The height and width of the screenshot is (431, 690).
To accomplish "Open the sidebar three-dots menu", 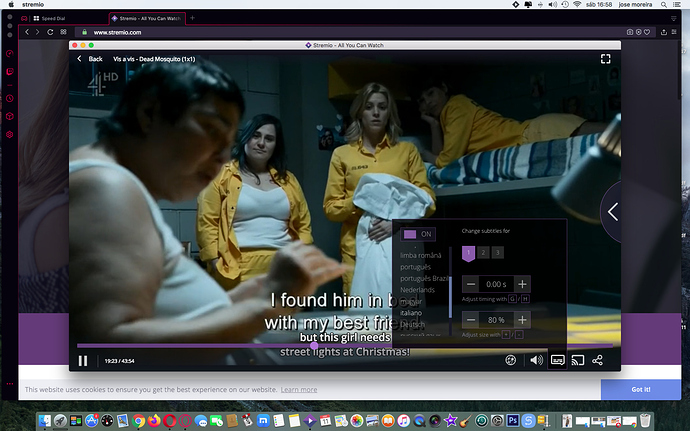I will 10,384.
